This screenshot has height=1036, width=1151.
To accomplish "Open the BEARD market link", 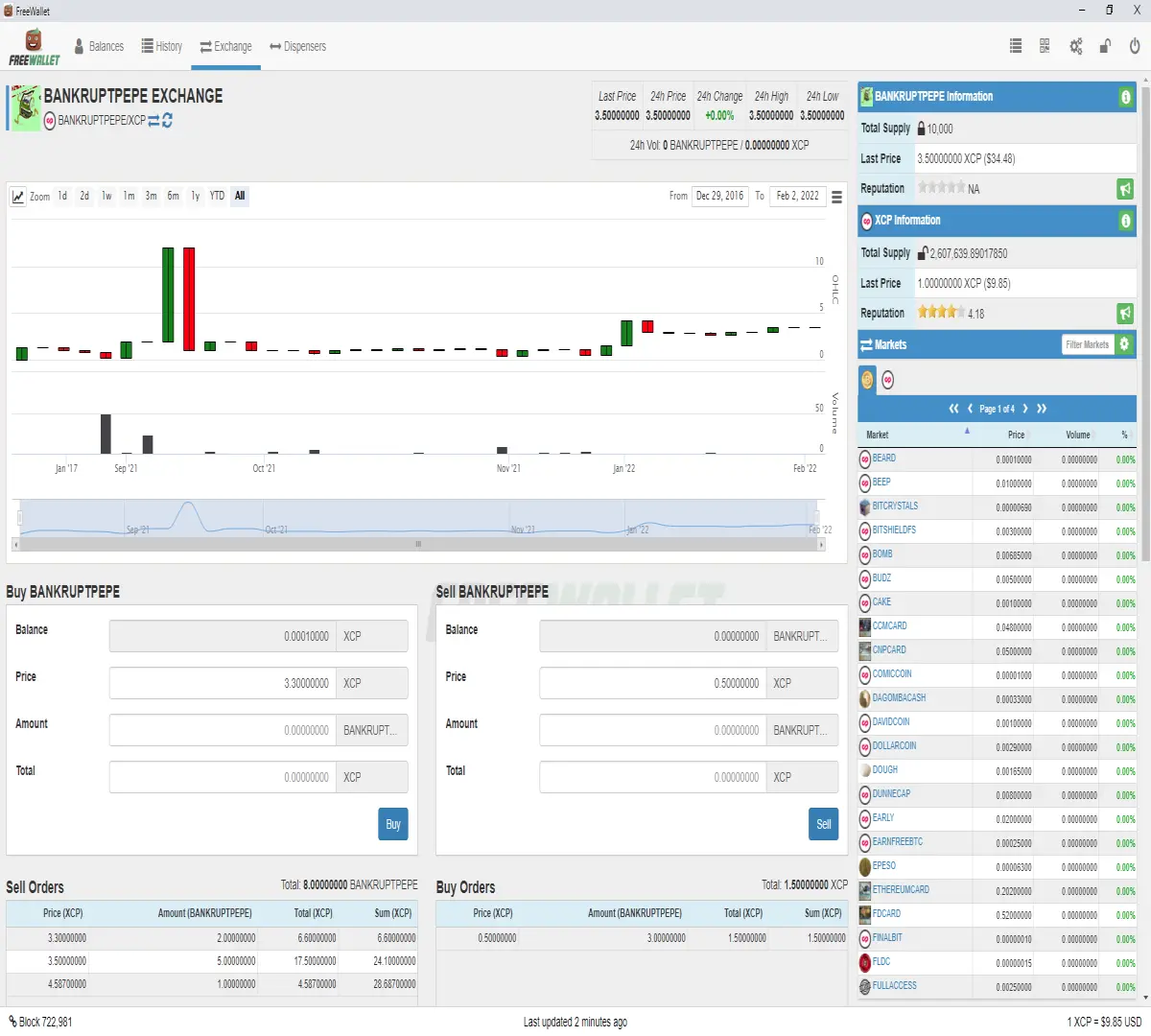I will point(883,459).
